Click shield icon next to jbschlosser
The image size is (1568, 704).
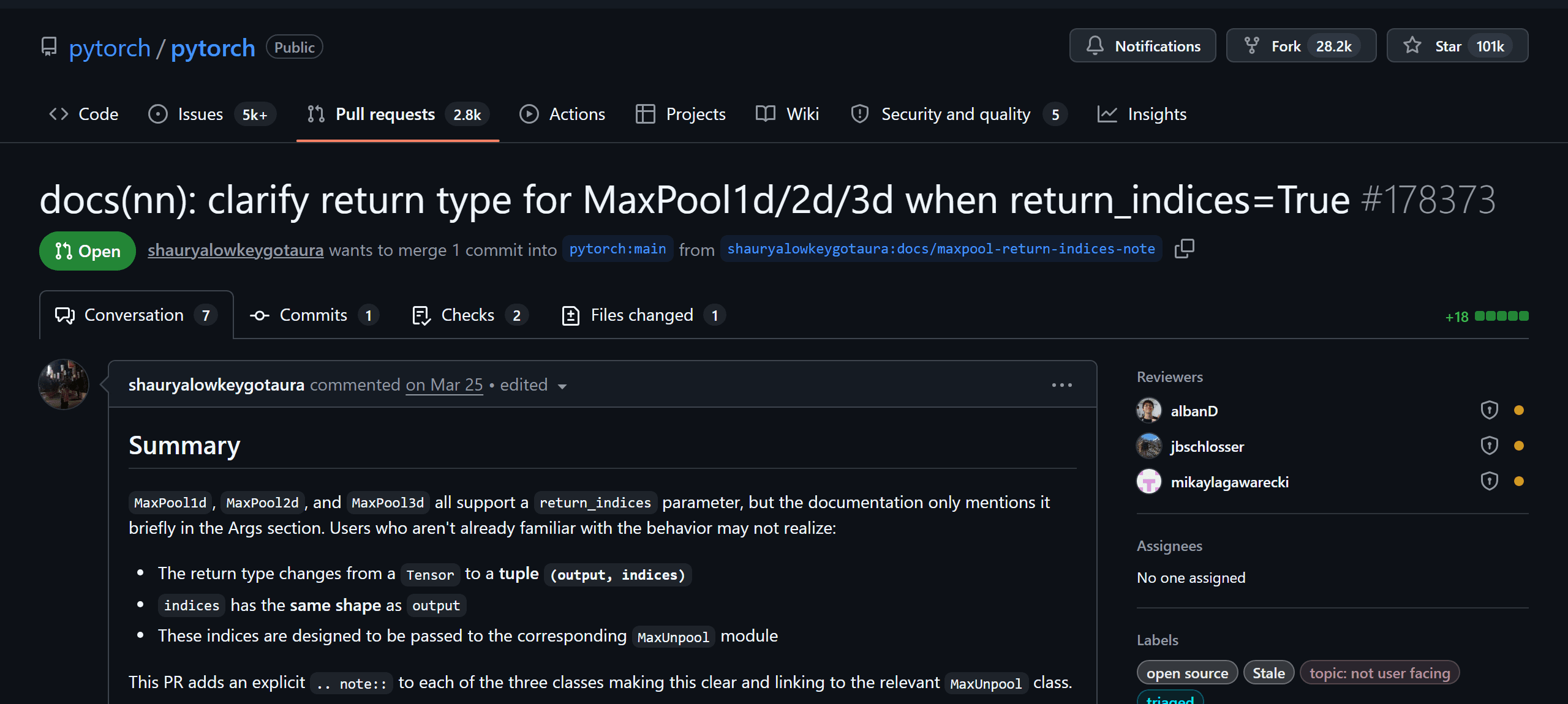[x=1489, y=446]
